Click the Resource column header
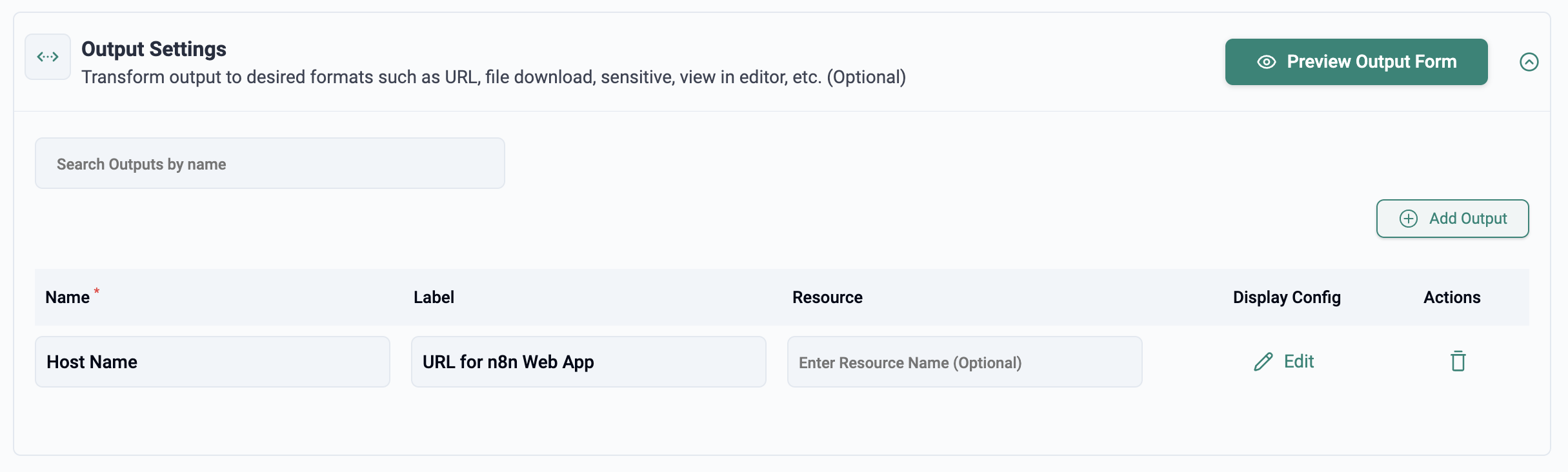Image resolution: width=1568 pixels, height=472 pixels. 827,297
